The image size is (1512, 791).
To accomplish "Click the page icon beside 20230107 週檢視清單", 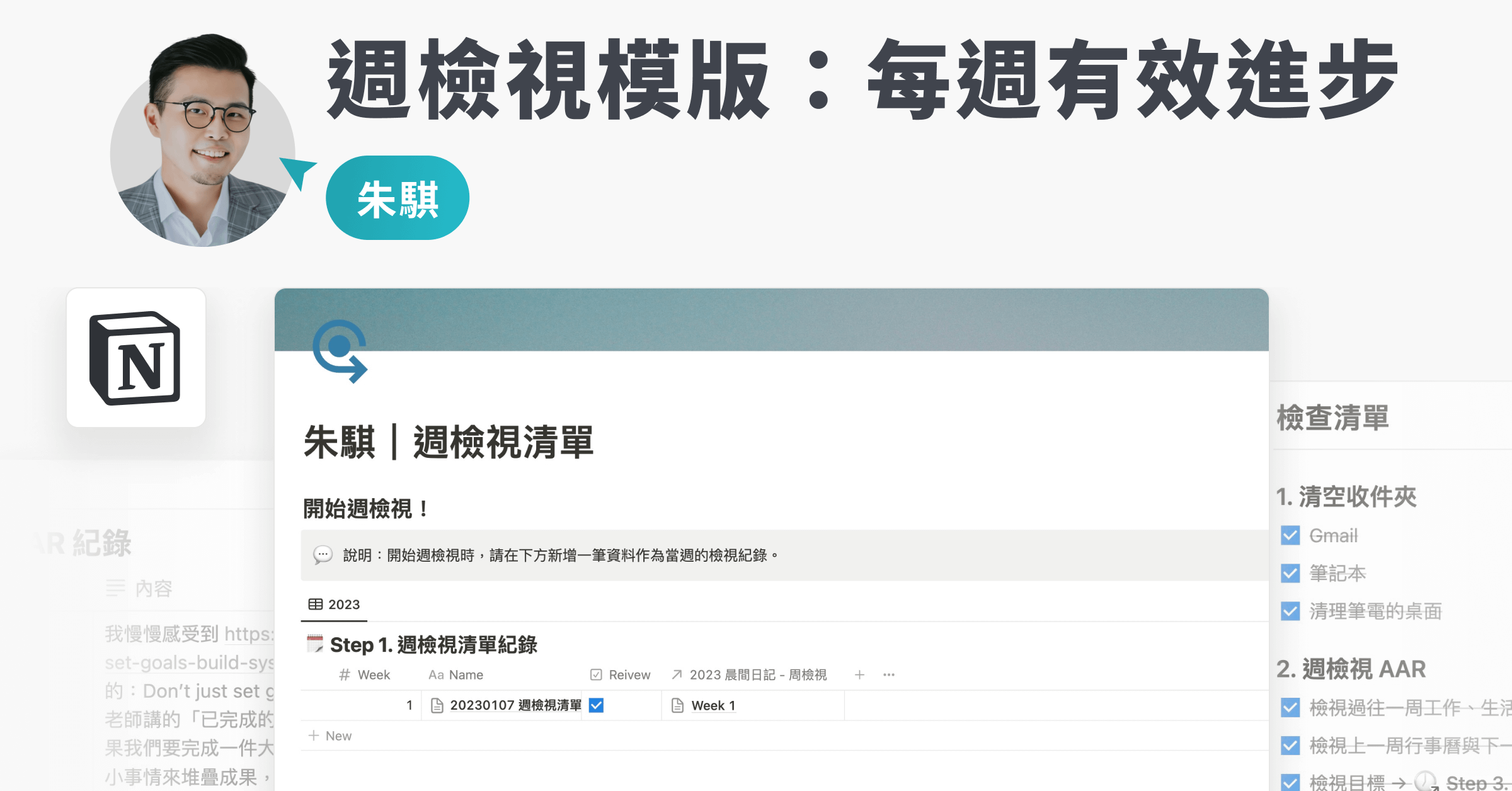I will [x=437, y=705].
